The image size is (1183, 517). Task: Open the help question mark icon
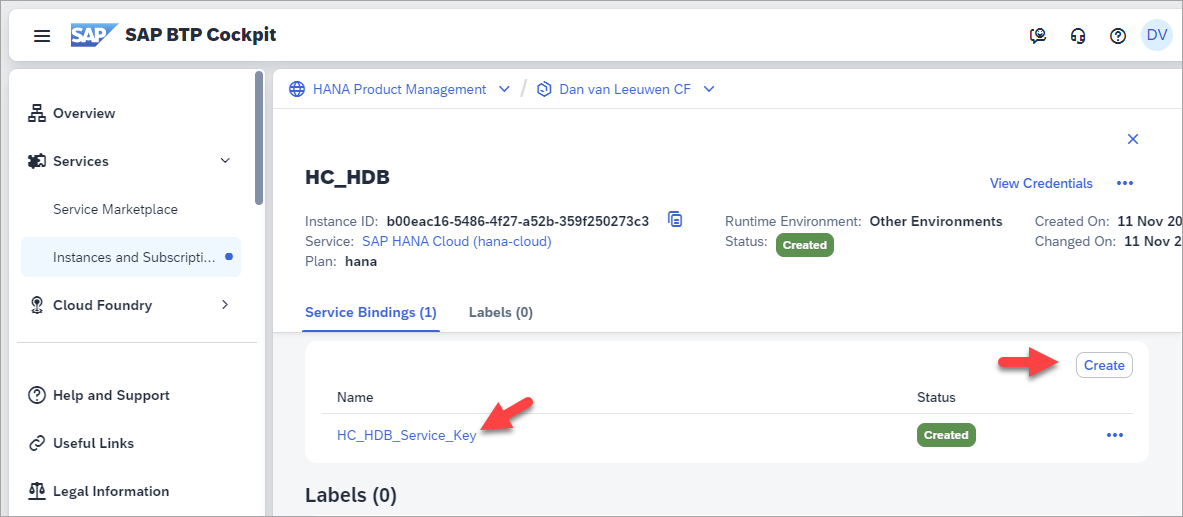(1118, 35)
